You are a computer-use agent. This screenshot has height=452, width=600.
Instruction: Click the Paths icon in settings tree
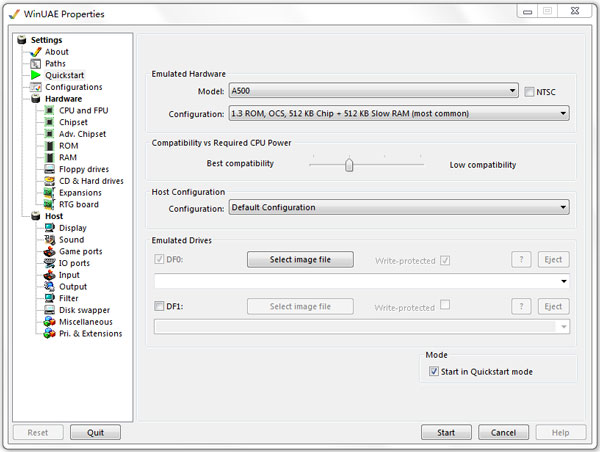pyautogui.click(x=35, y=64)
